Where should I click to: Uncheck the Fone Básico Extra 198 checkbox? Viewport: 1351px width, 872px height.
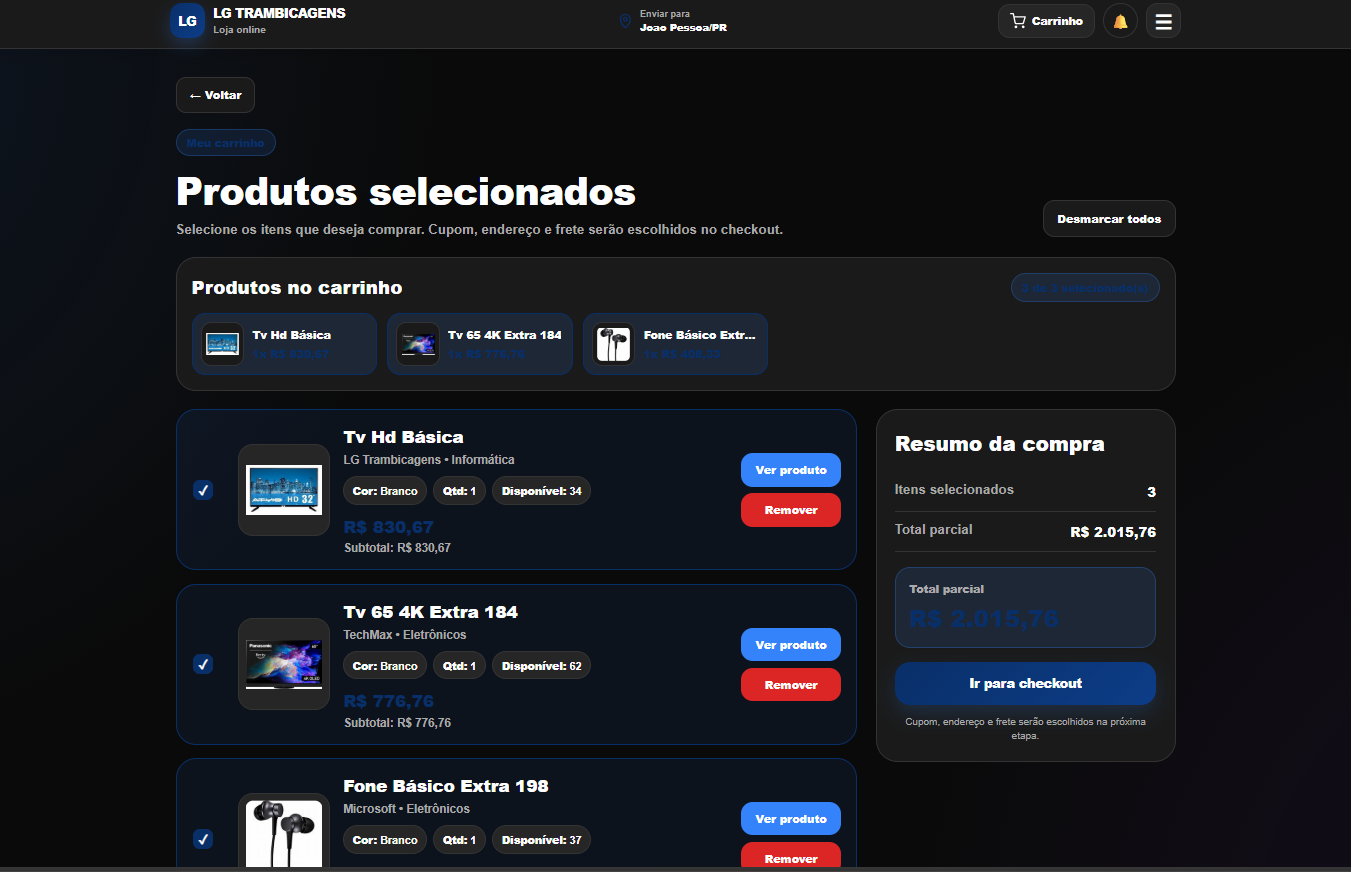(203, 838)
